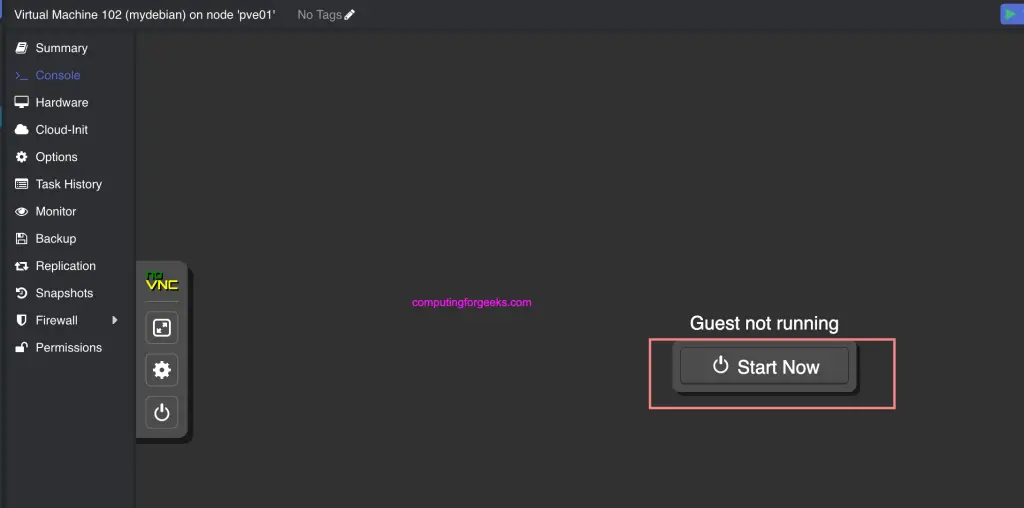The width and height of the screenshot is (1024, 508).
Task: Open the Hardware settings
Action: 61,103
